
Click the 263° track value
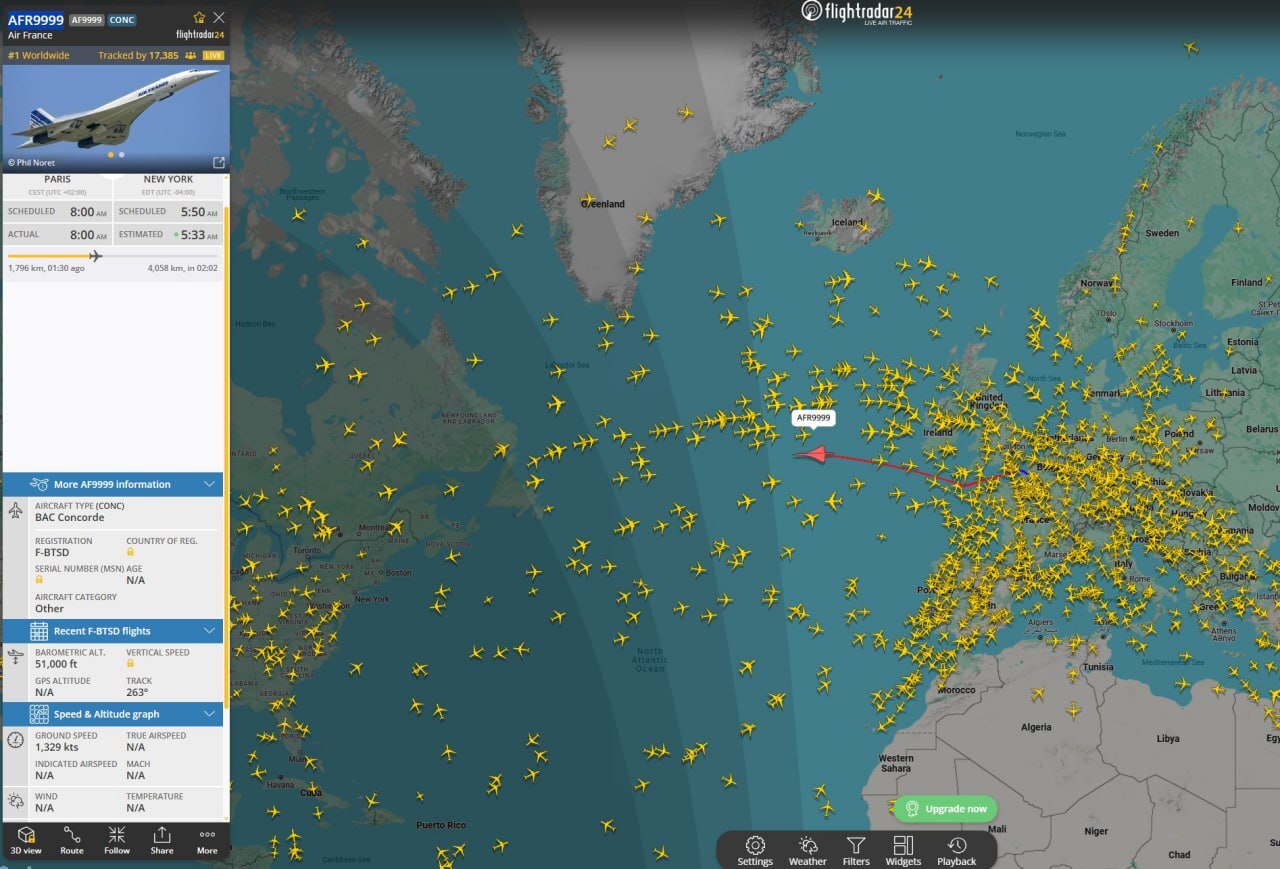click(137, 692)
